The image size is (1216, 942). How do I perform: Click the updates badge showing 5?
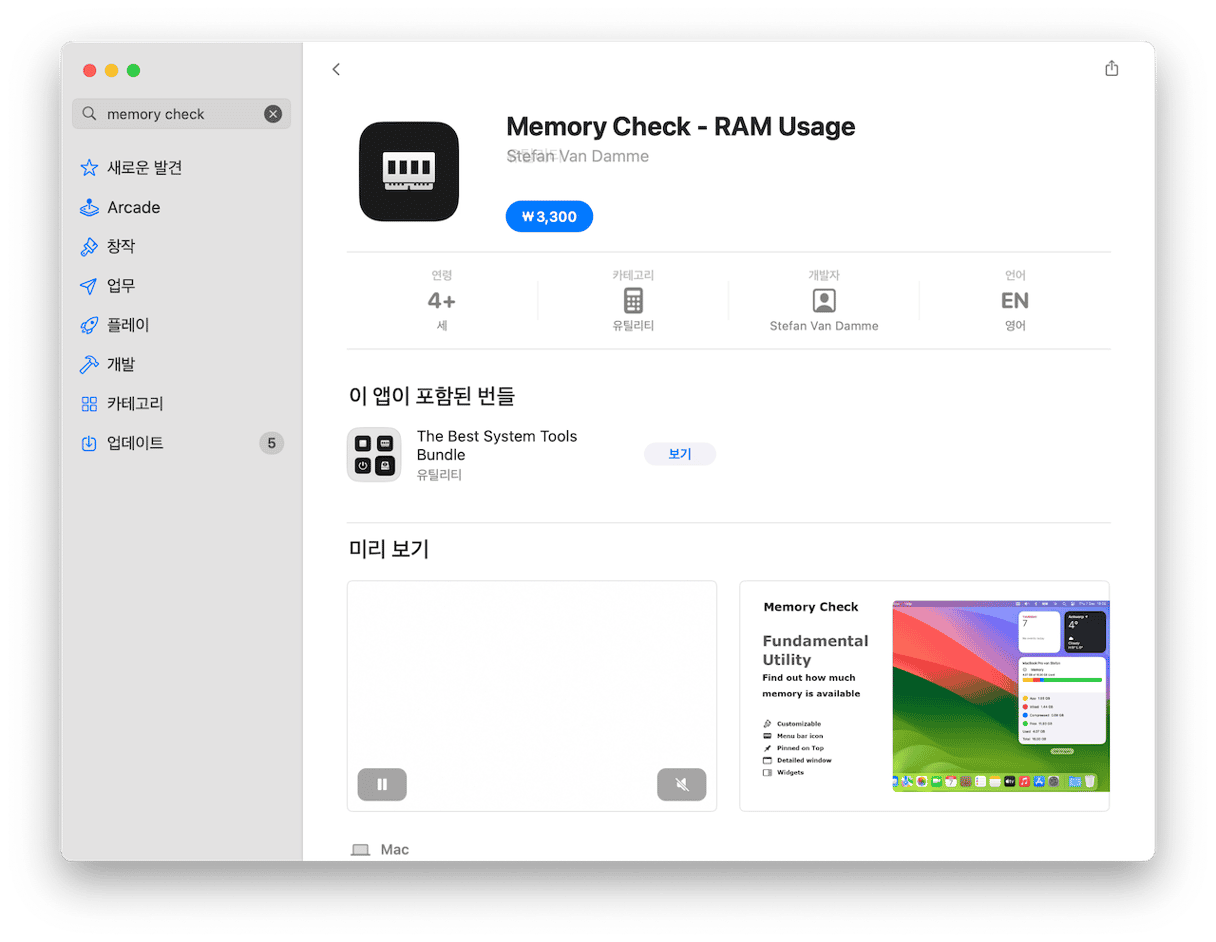pos(271,443)
